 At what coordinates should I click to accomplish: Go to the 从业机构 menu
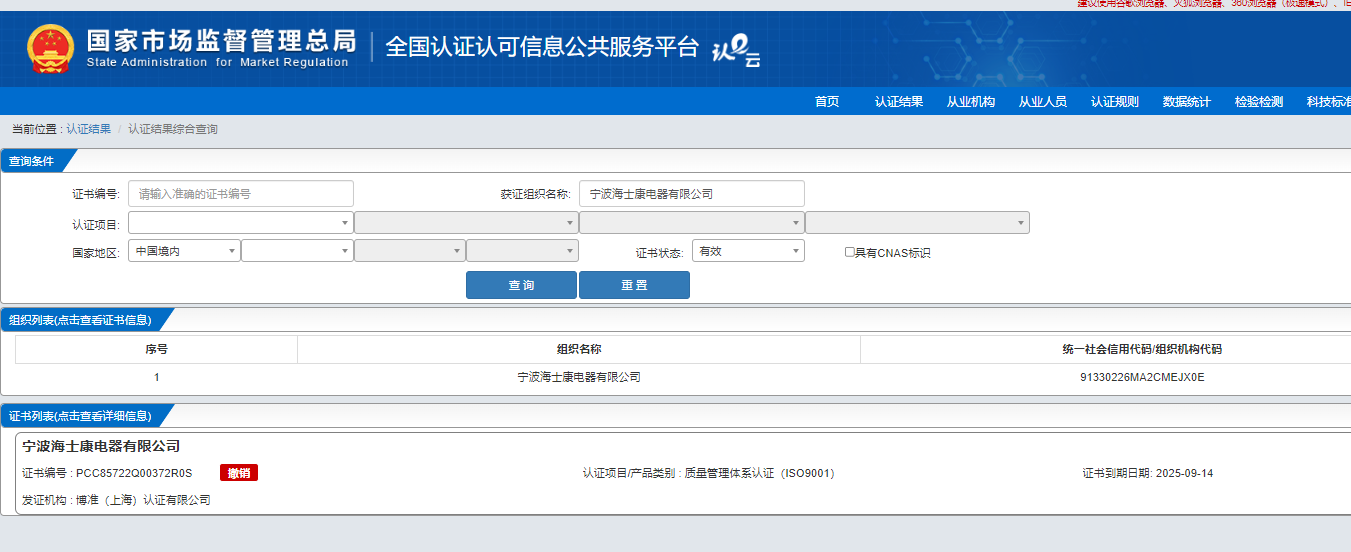pos(971,102)
